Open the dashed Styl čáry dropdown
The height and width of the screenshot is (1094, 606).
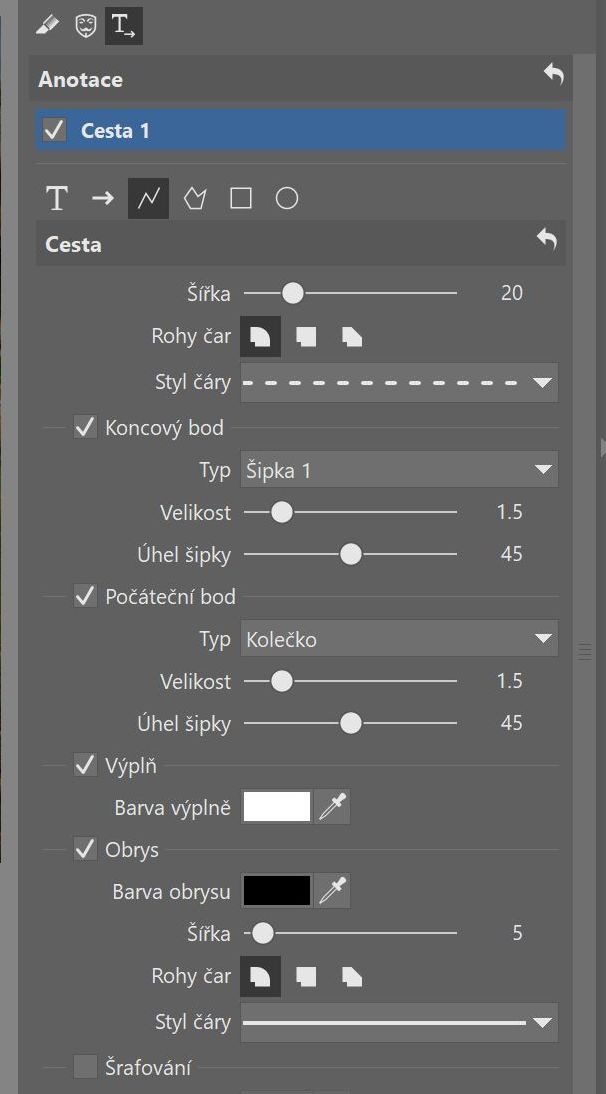click(399, 382)
